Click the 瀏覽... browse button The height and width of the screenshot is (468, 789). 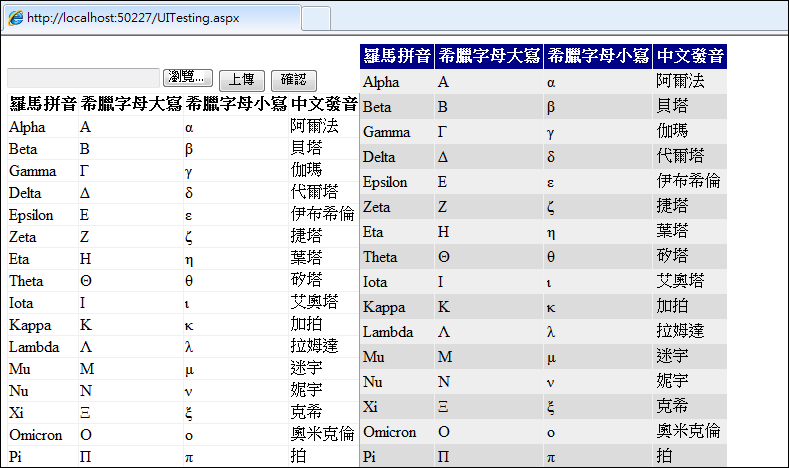[188, 77]
